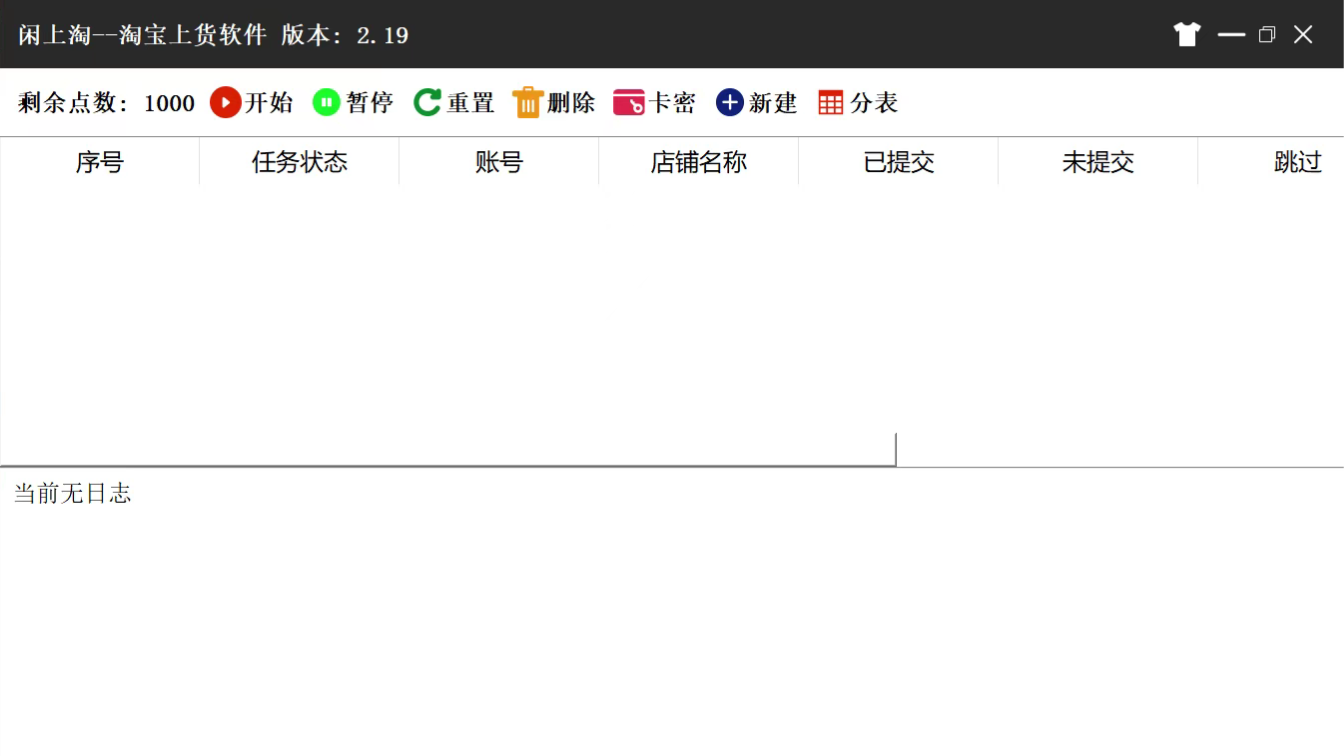The height and width of the screenshot is (756, 1344).
Task: Click the green Reset (重置) refresh icon
Action: click(x=427, y=102)
